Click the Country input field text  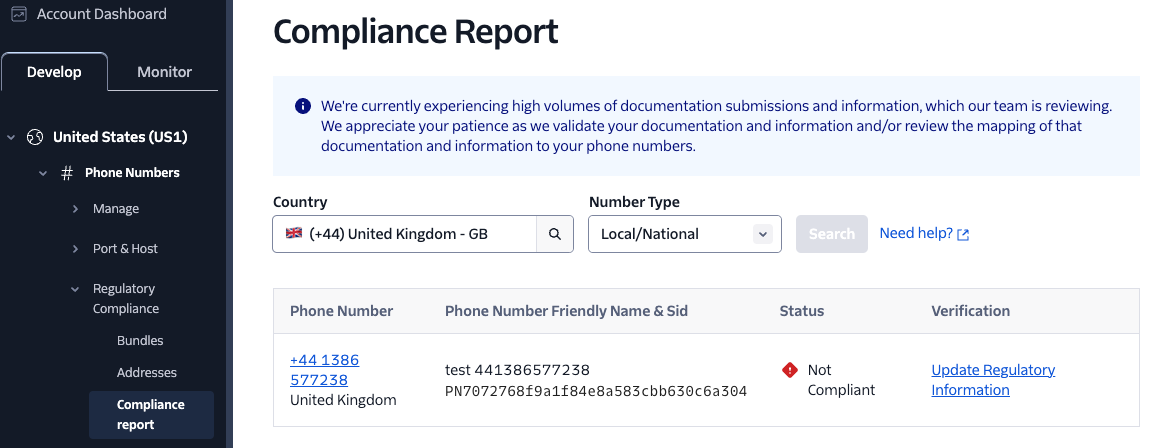coord(398,234)
